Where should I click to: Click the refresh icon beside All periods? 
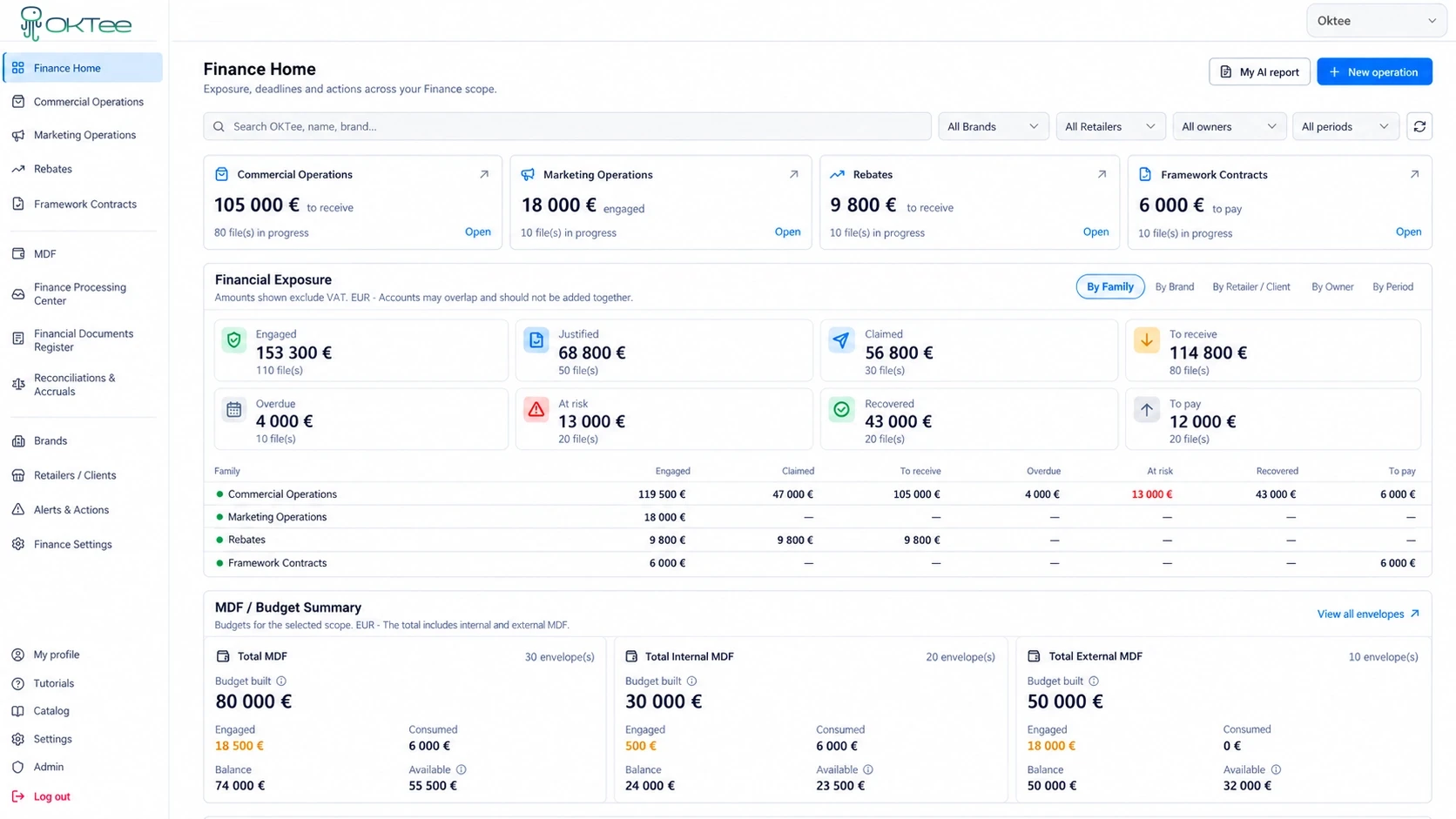[x=1419, y=126]
